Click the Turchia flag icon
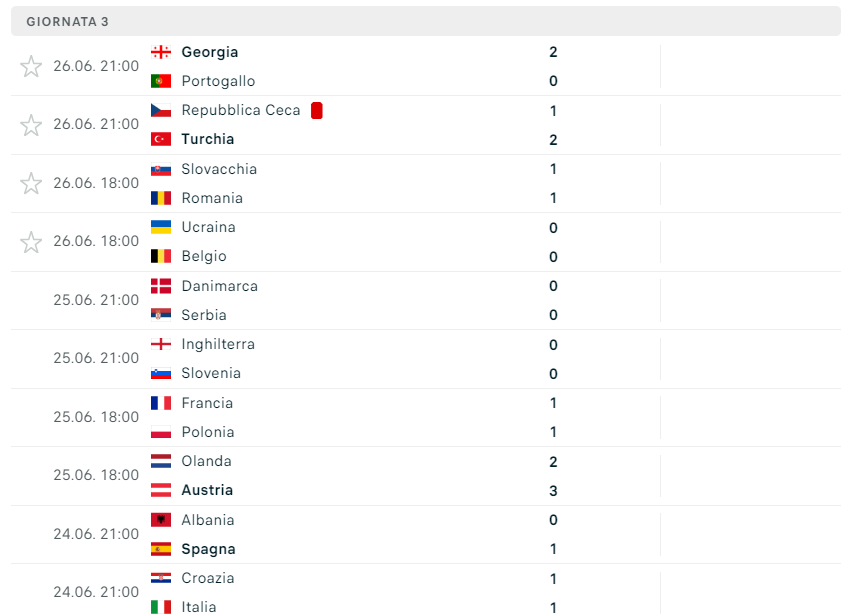The width and height of the screenshot is (855, 616). (161, 139)
